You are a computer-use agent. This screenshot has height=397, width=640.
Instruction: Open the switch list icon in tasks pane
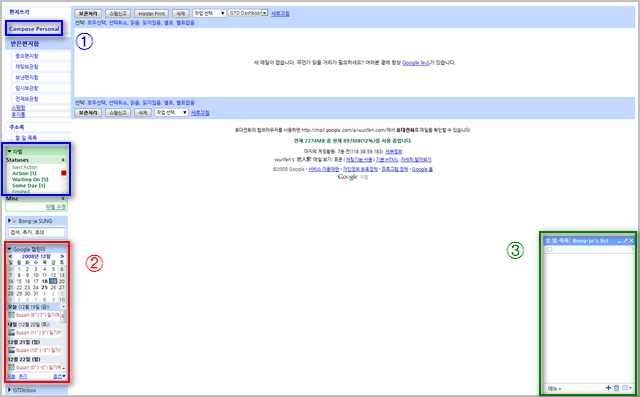627,388
